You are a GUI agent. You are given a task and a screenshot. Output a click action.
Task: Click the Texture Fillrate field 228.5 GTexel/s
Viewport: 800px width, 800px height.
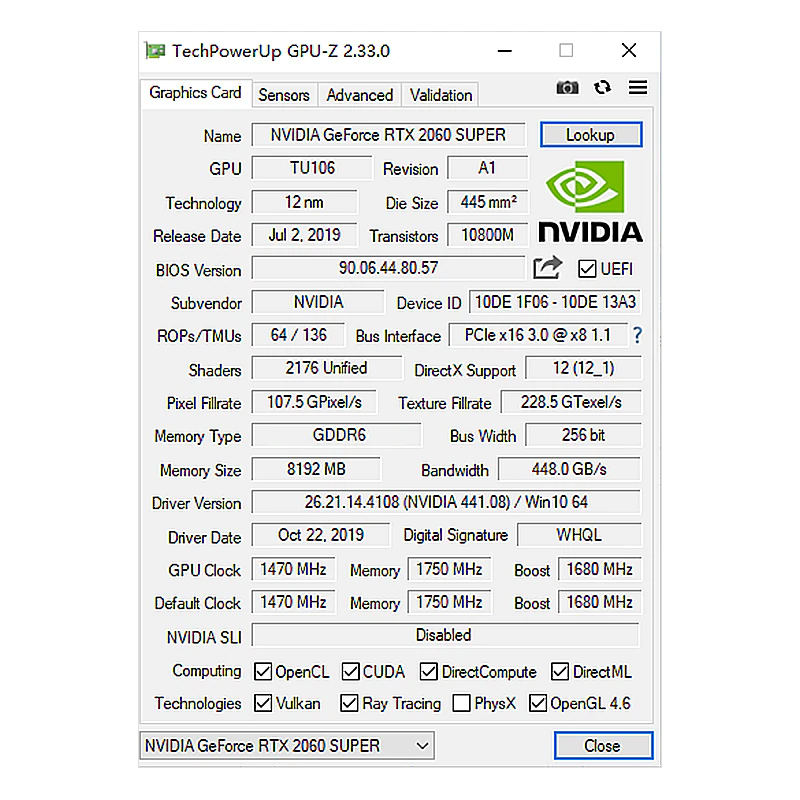571,402
